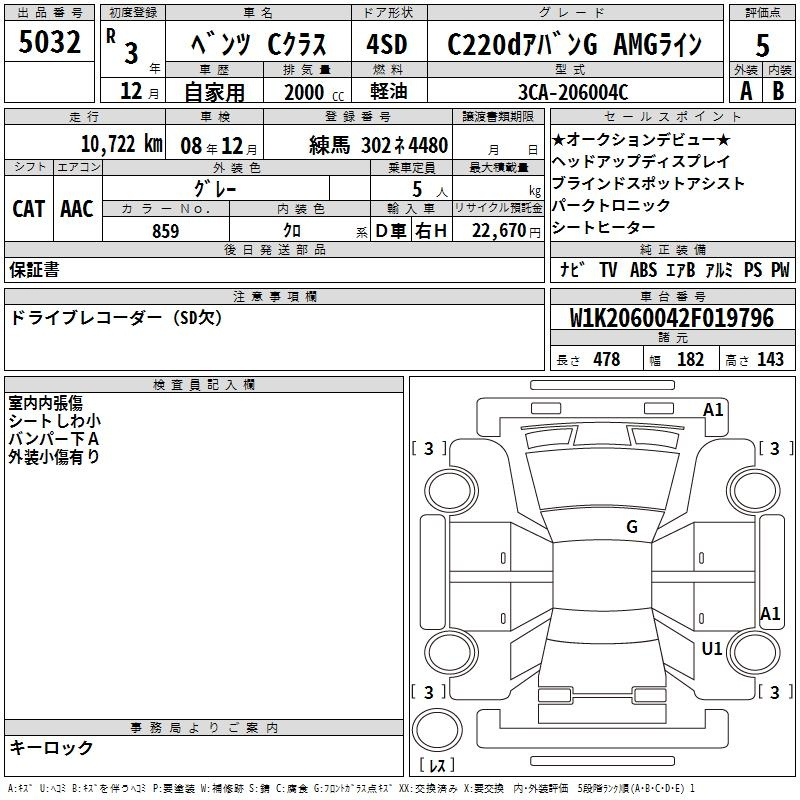Click the U1 dent mark on the diagram
This screenshot has height=800, width=800.
(711, 649)
